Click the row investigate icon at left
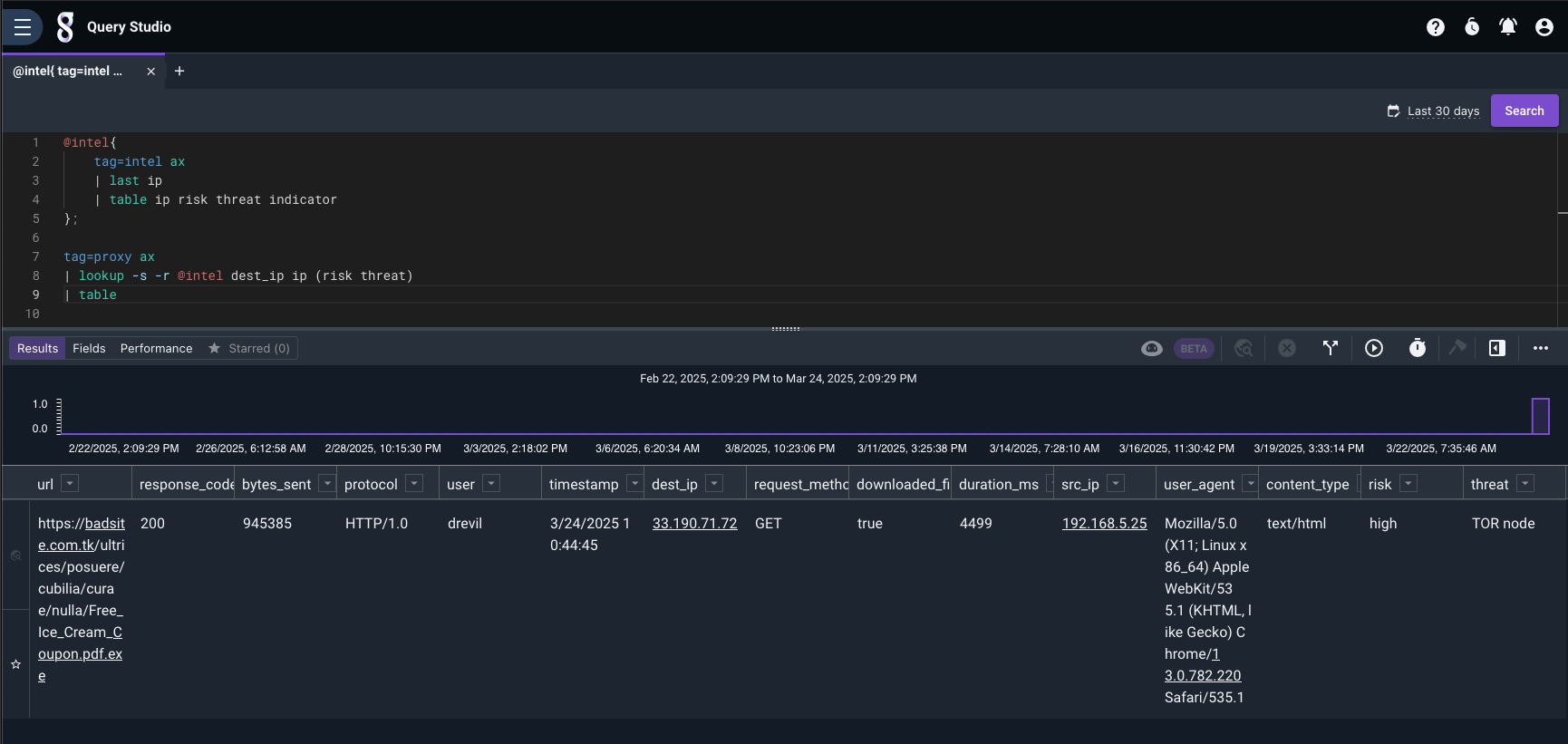 15,556
